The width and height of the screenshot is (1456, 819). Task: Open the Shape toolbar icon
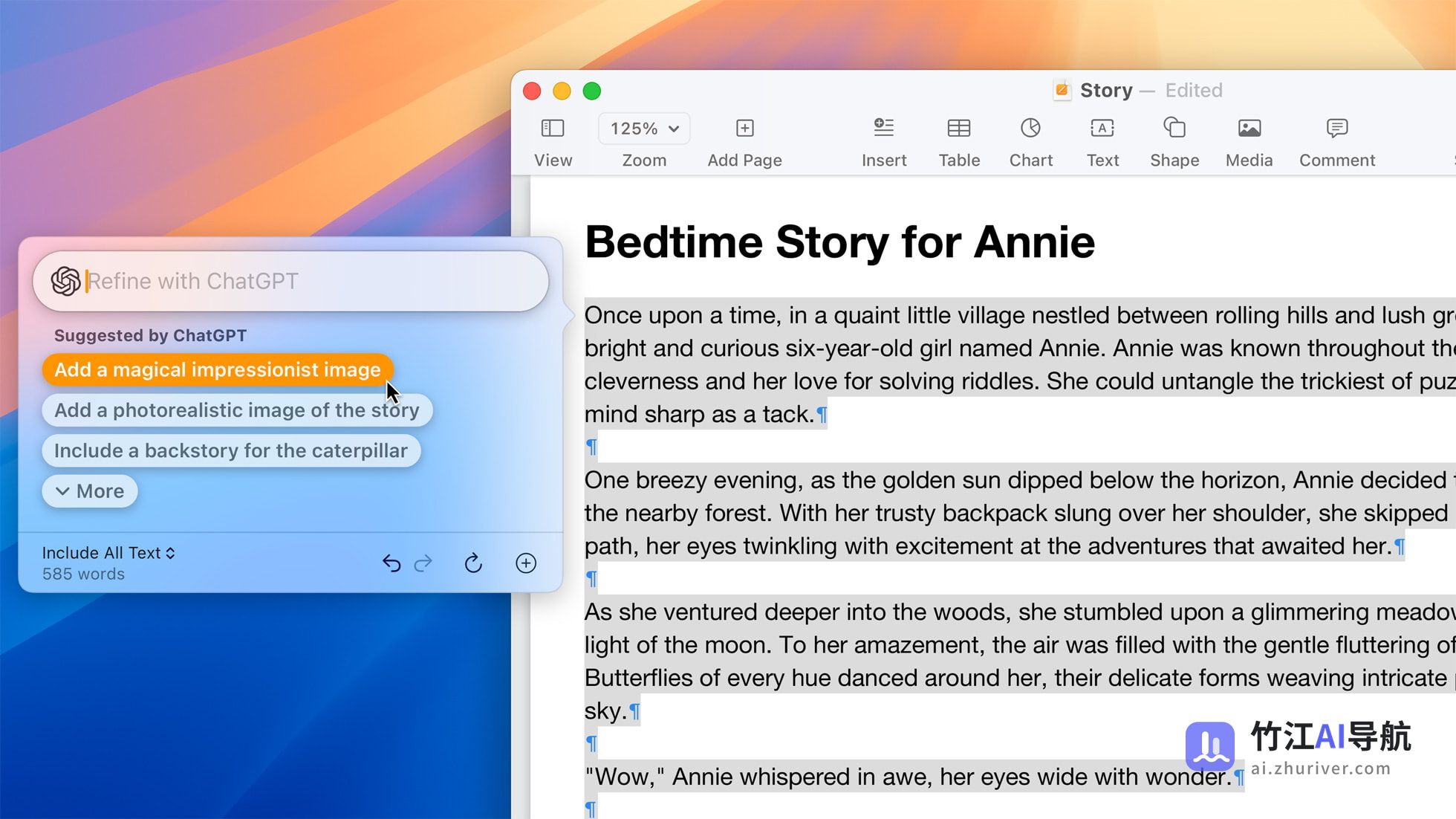click(1174, 128)
